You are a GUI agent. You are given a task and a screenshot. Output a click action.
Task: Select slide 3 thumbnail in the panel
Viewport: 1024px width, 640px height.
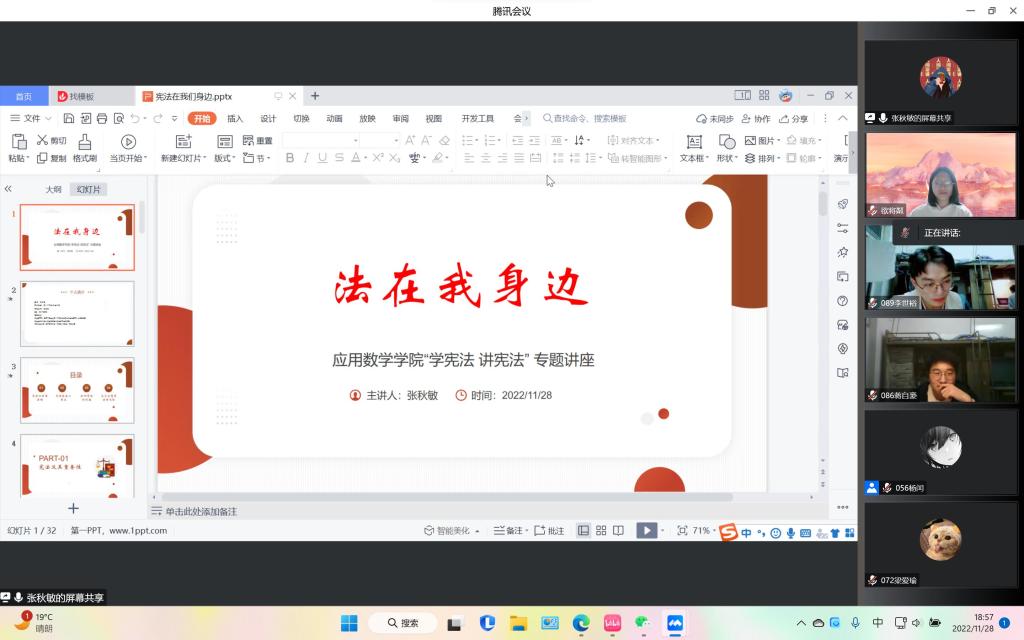tap(77, 388)
